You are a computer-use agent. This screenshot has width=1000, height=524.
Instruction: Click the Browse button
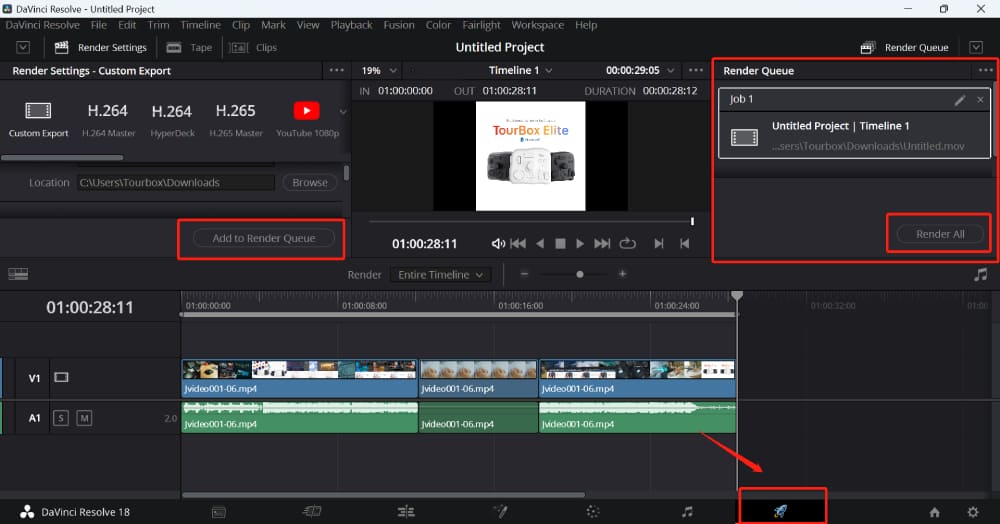pyautogui.click(x=310, y=183)
